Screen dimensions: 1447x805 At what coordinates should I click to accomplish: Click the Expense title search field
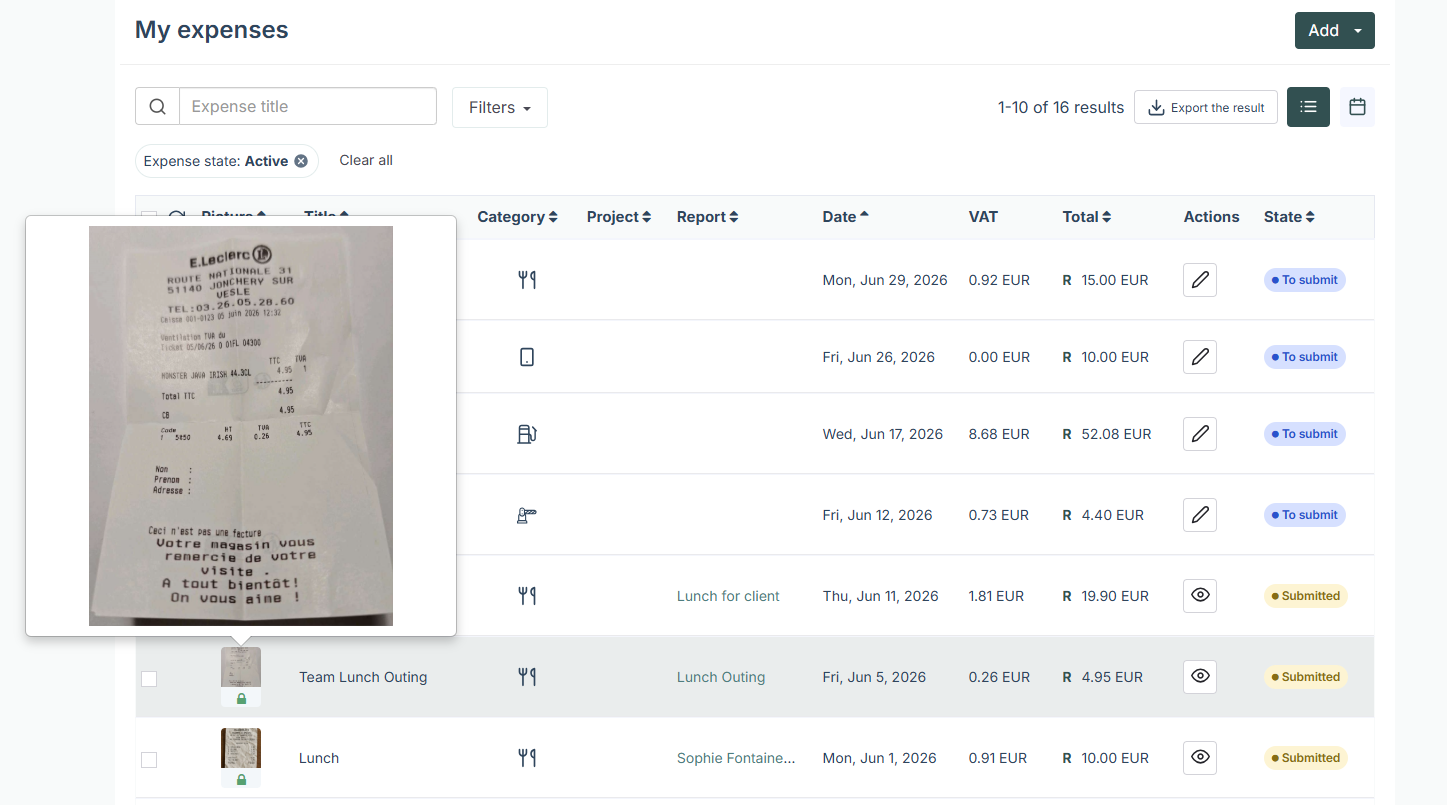point(308,107)
